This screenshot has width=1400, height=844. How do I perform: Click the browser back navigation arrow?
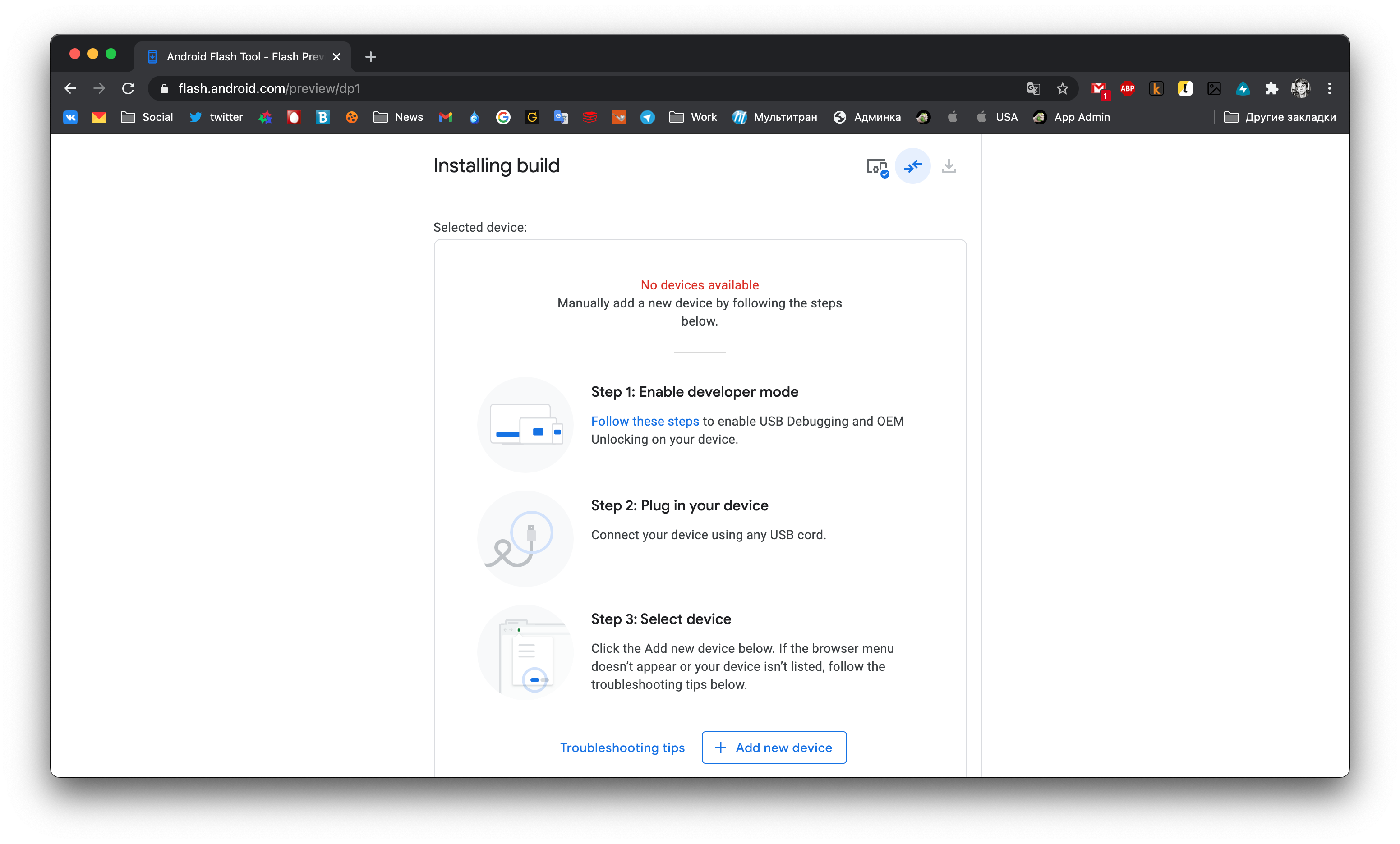(x=71, y=89)
